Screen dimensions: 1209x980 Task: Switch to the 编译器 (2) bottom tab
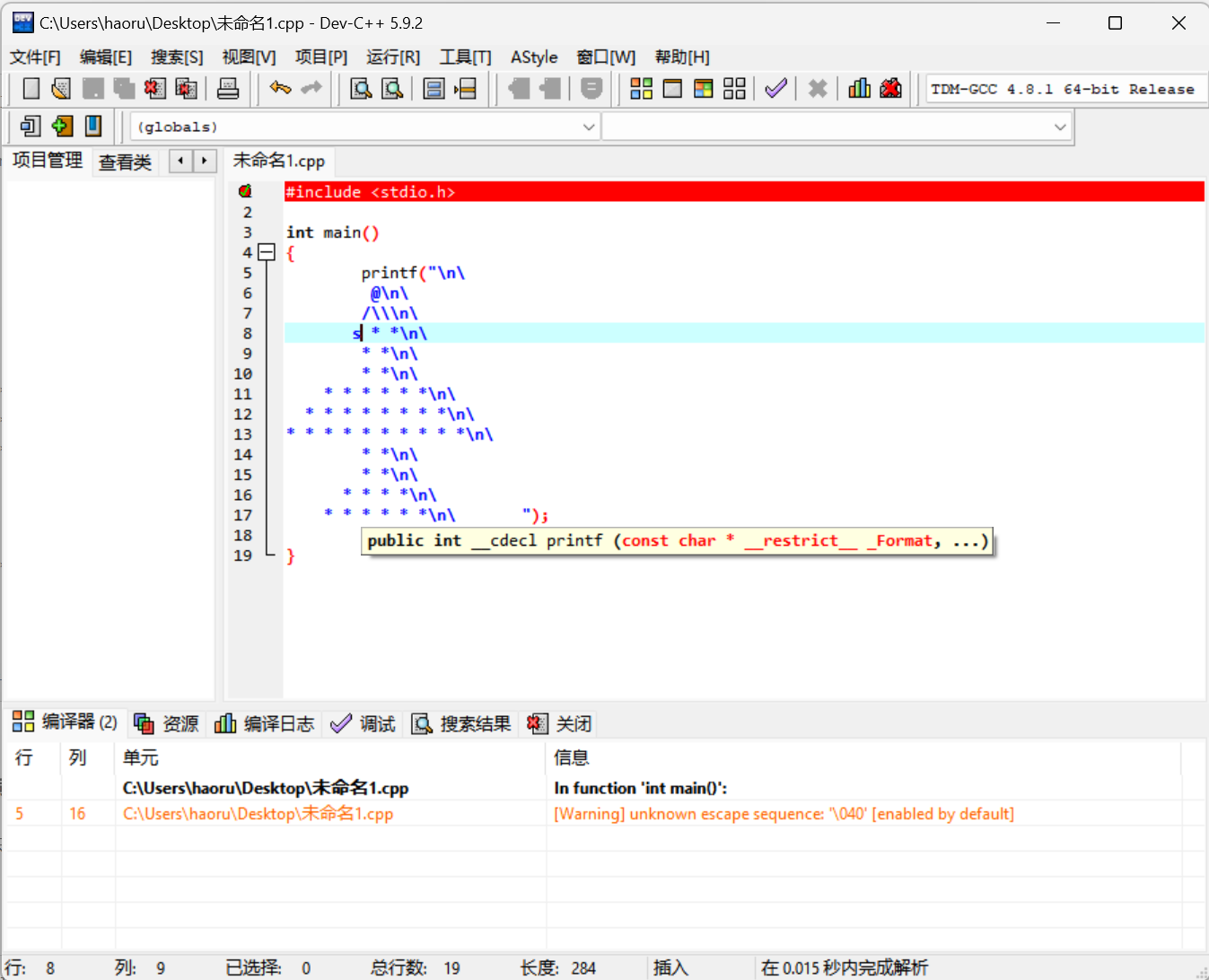[65, 722]
